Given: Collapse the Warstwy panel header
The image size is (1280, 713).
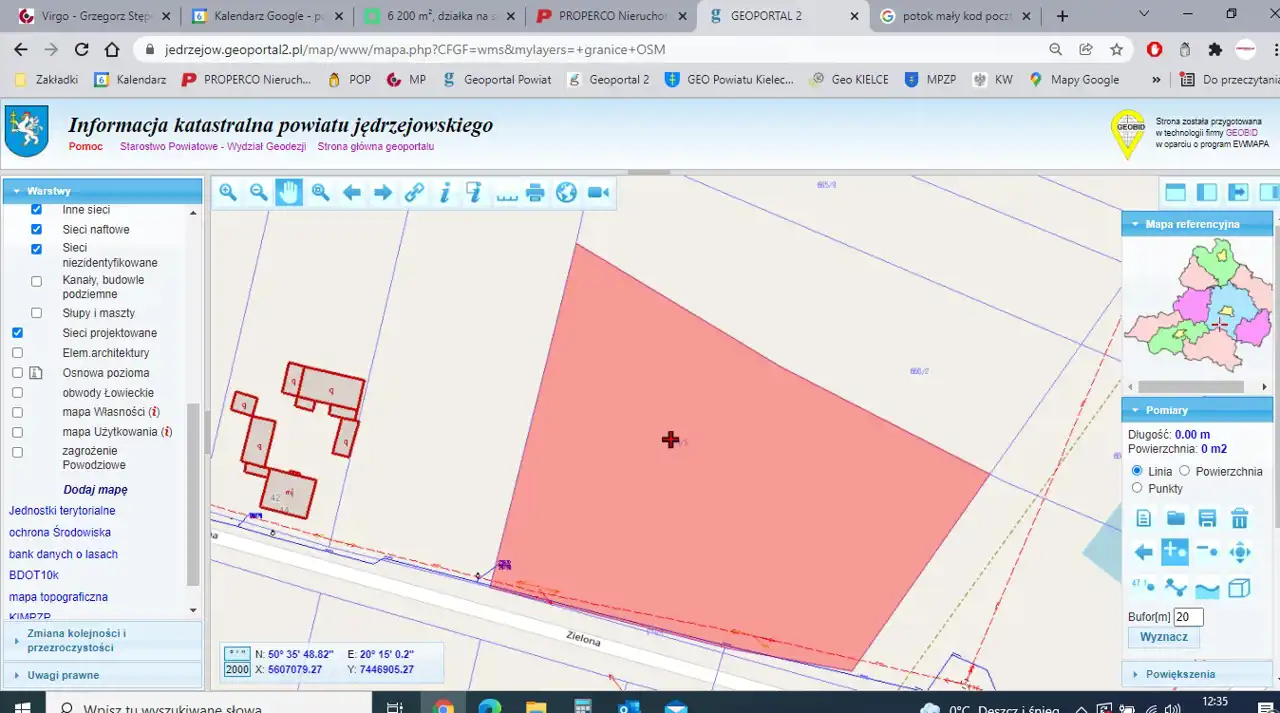Looking at the screenshot, I should coord(48,191).
